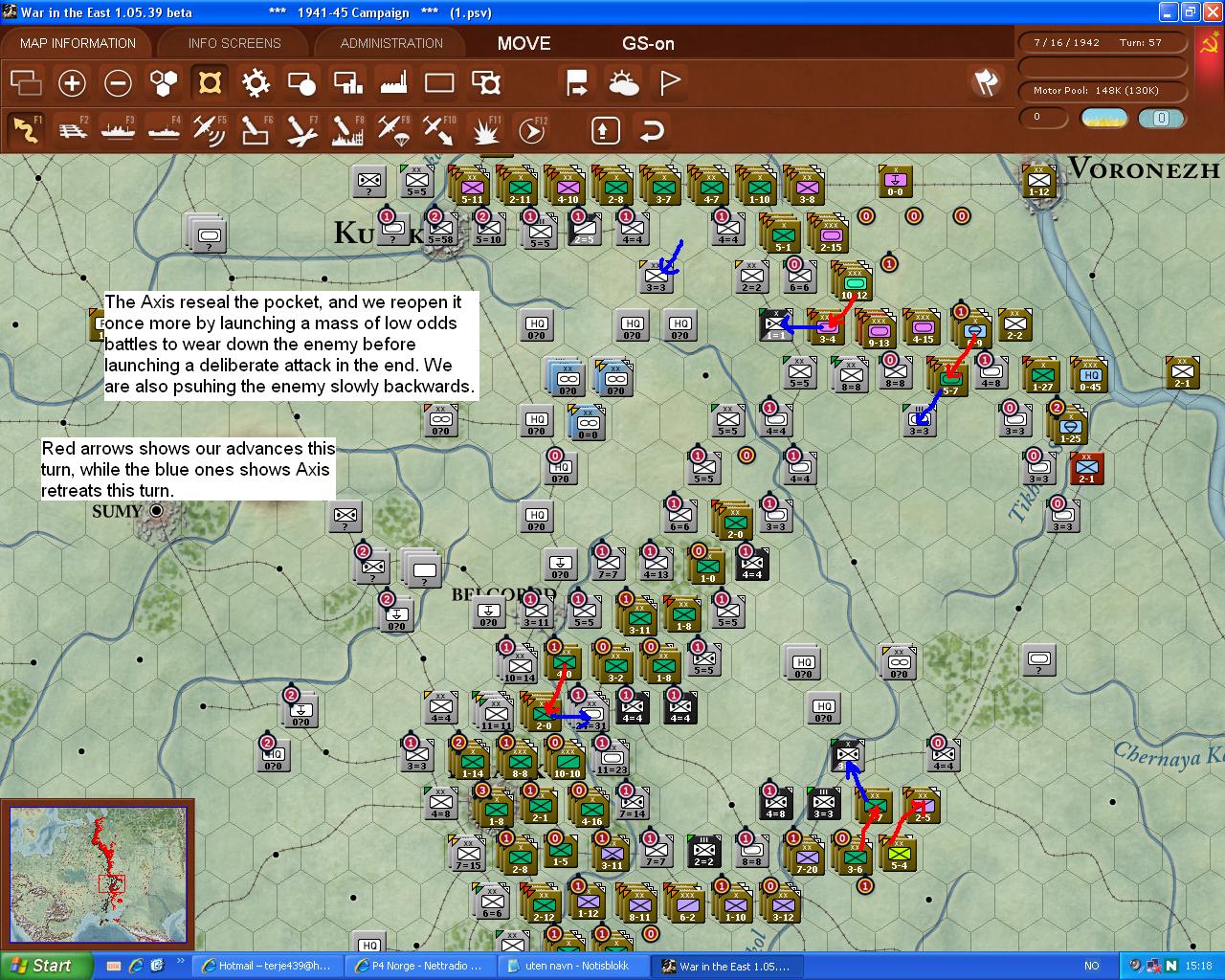Select Air transport mode F9 parachute icon
Image resolution: width=1225 pixels, height=980 pixels.
[x=393, y=129]
